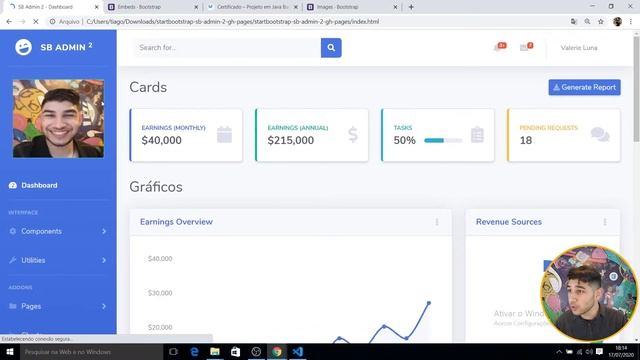Viewport: 640px width, 360px height.
Task: Open Microsoft Store from the taskbar
Action: coord(236,351)
